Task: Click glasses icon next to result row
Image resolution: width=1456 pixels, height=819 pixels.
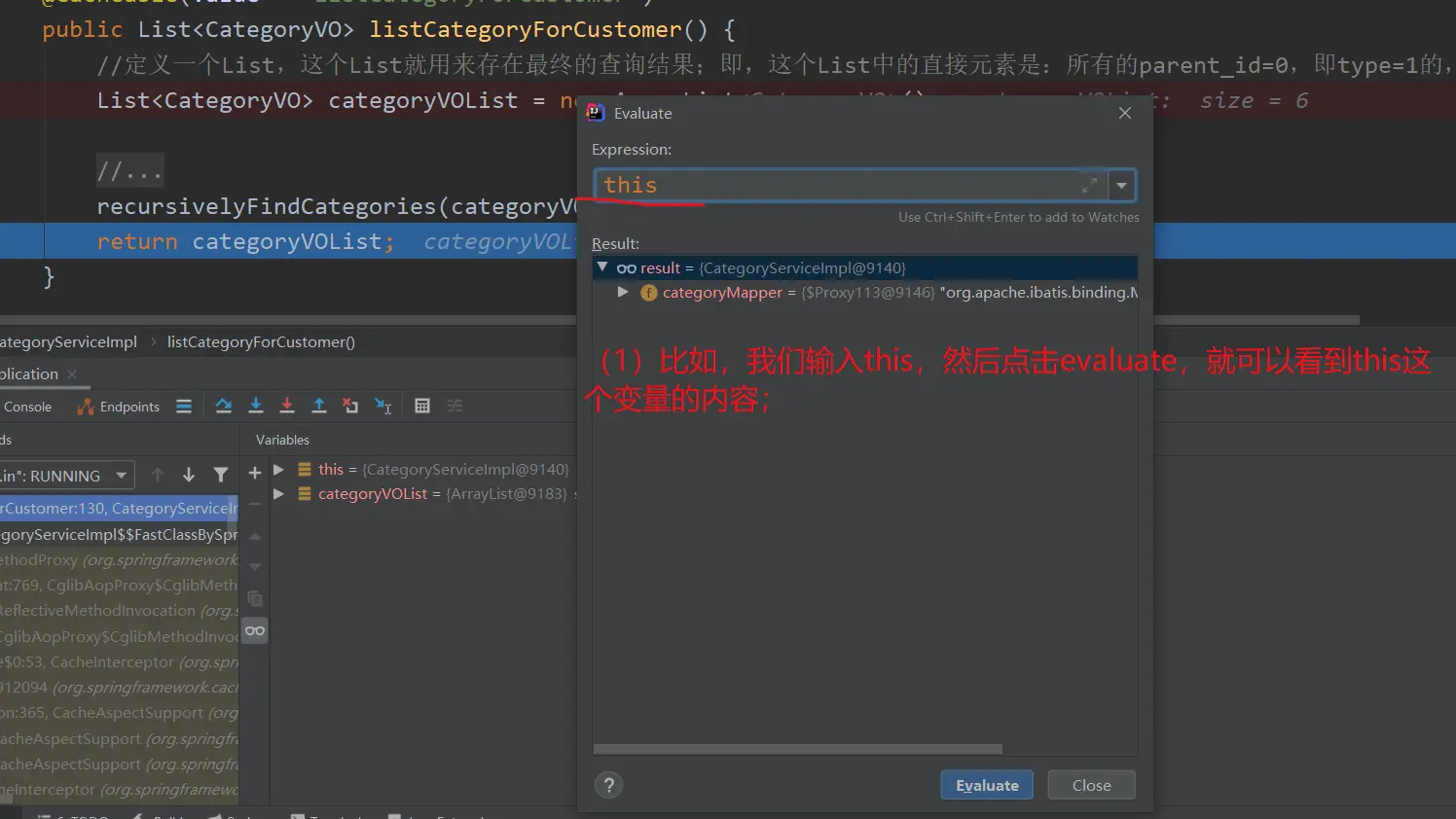Action: pyautogui.click(x=627, y=268)
